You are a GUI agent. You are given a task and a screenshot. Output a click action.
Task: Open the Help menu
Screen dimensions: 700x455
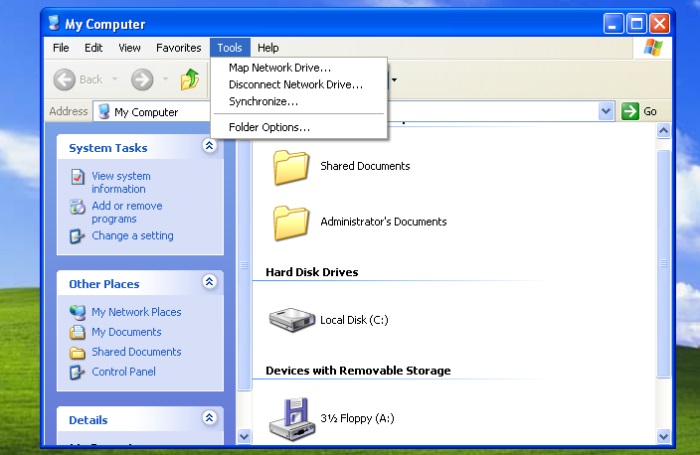[268, 48]
